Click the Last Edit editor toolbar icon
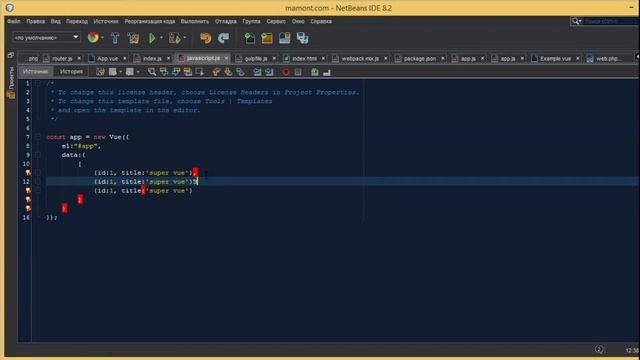640x360 pixels. pyautogui.click(x=100, y=72)
